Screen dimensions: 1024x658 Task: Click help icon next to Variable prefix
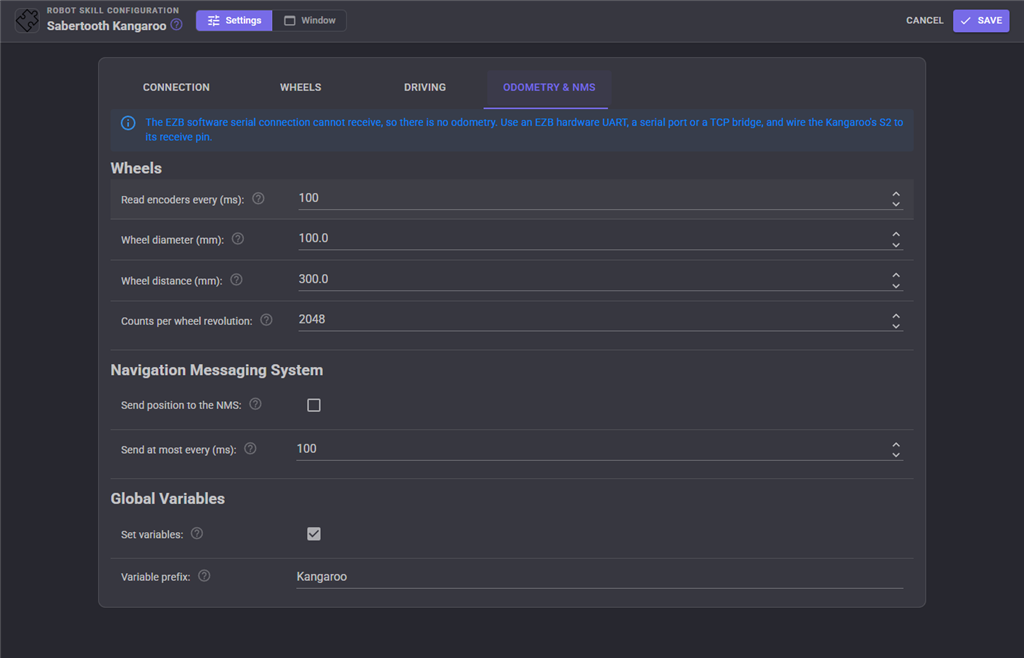pyautogui.click(x=204, y=576)
